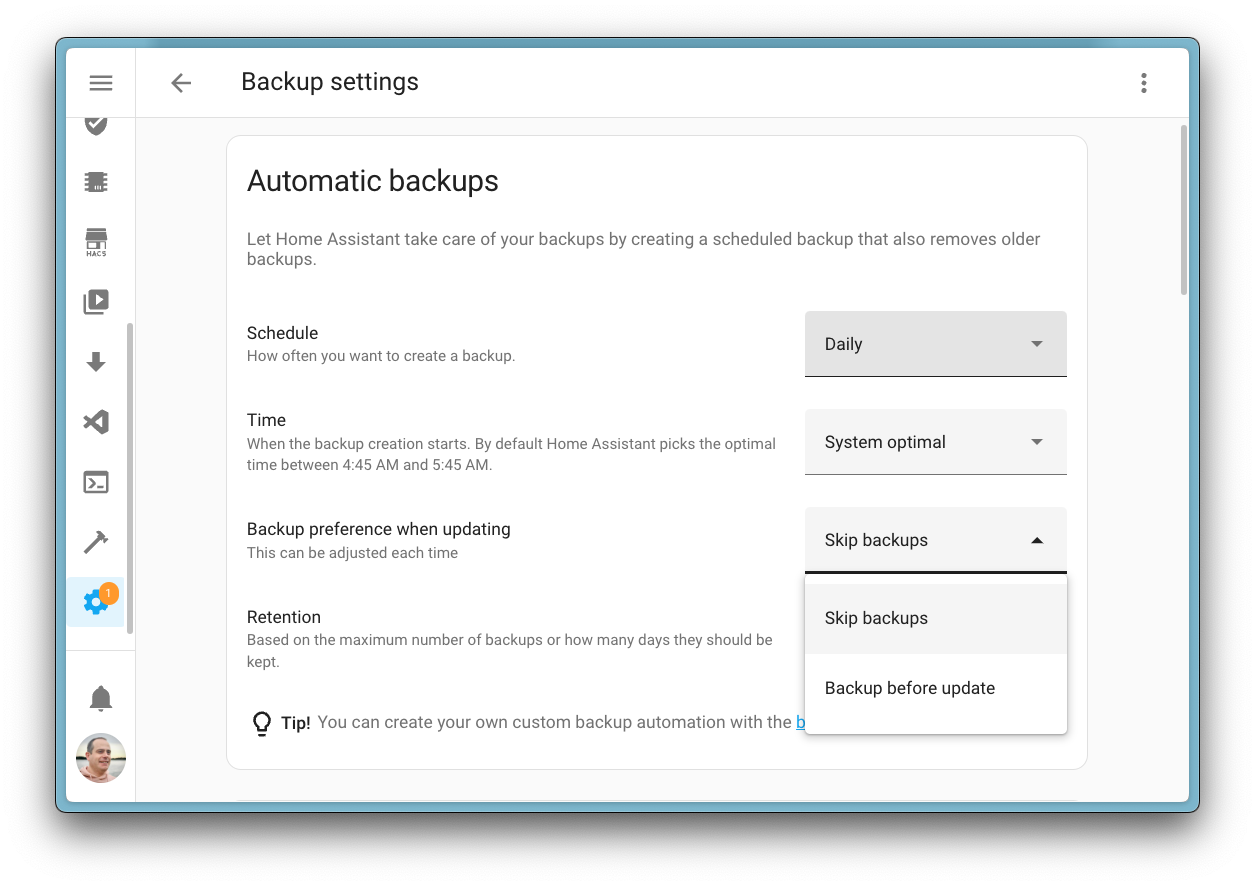The height and width of the screenshot is (886, 1255).
Task: Open HACS from the sidebar
Action: click(96, 241)
